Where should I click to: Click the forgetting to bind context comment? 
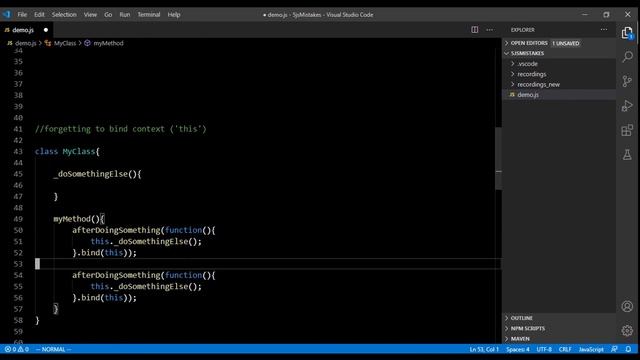click(120, 129)
